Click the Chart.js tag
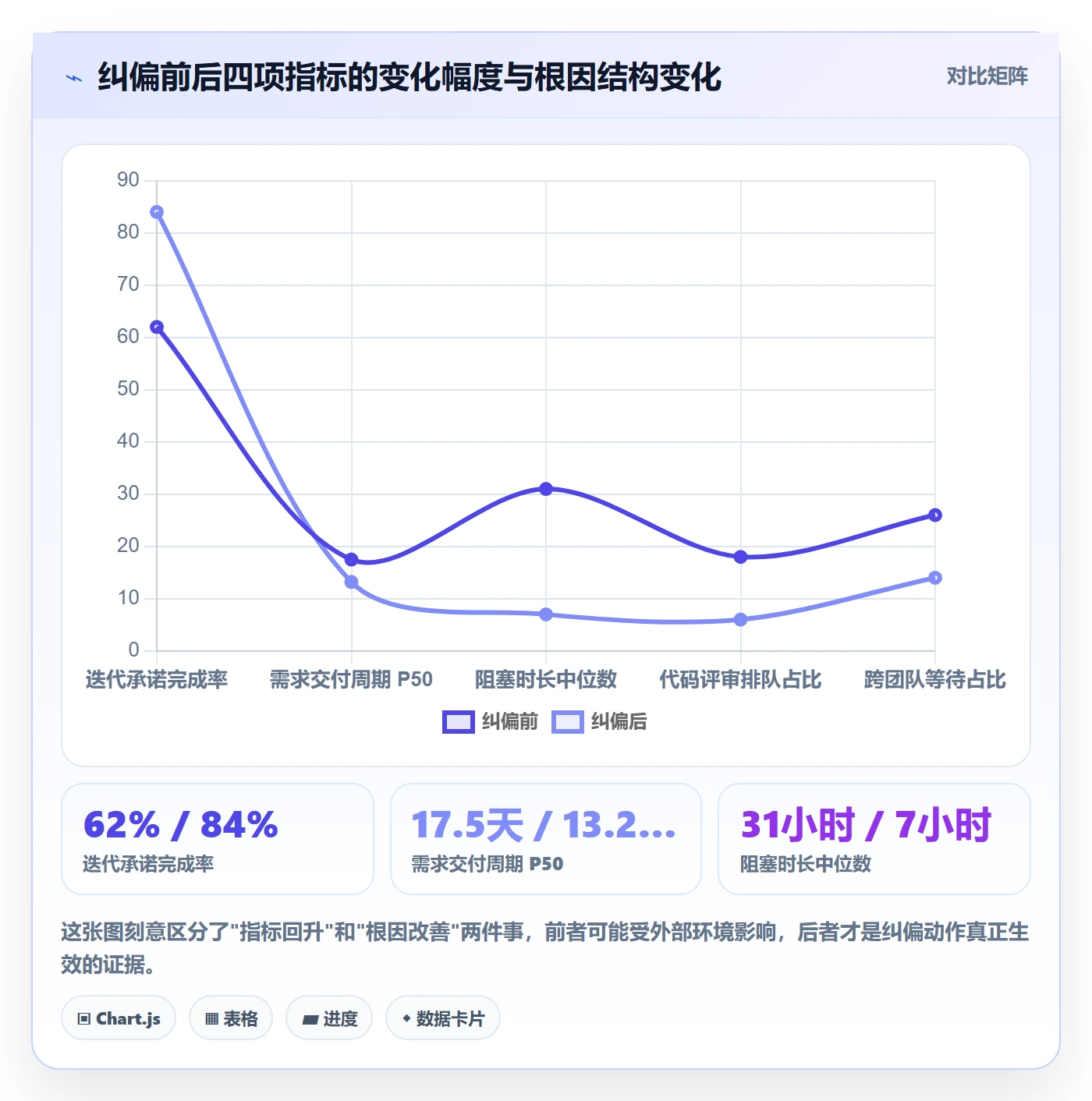This screenshot has width=1092, height=1101. coord(119,1018)
